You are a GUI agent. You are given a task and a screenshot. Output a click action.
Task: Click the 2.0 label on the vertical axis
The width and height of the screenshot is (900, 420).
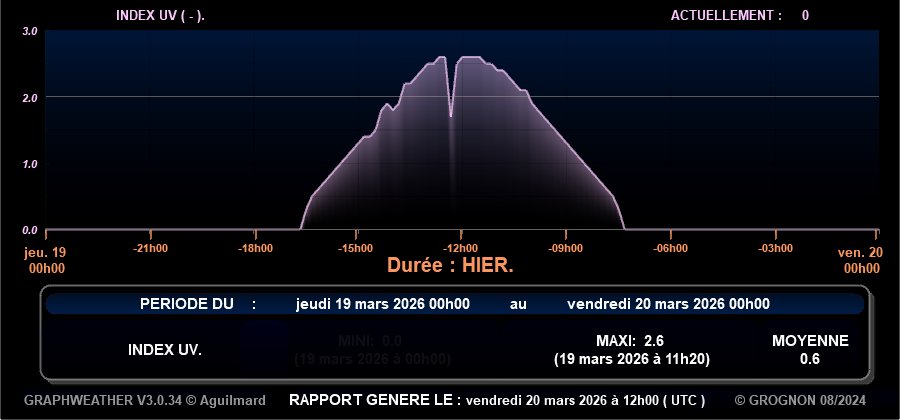(30, 98)
